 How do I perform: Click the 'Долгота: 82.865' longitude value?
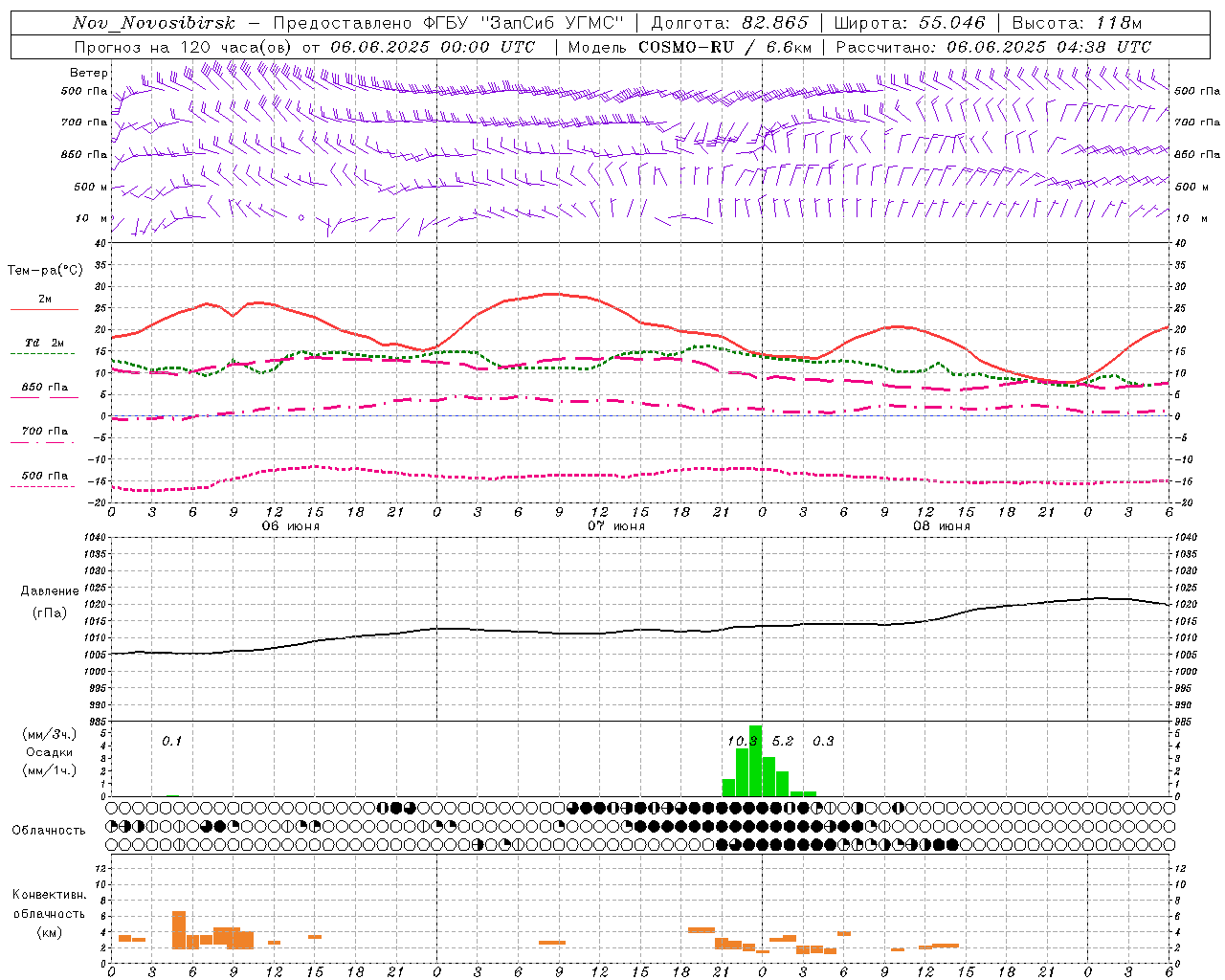[x=729, y=23]
